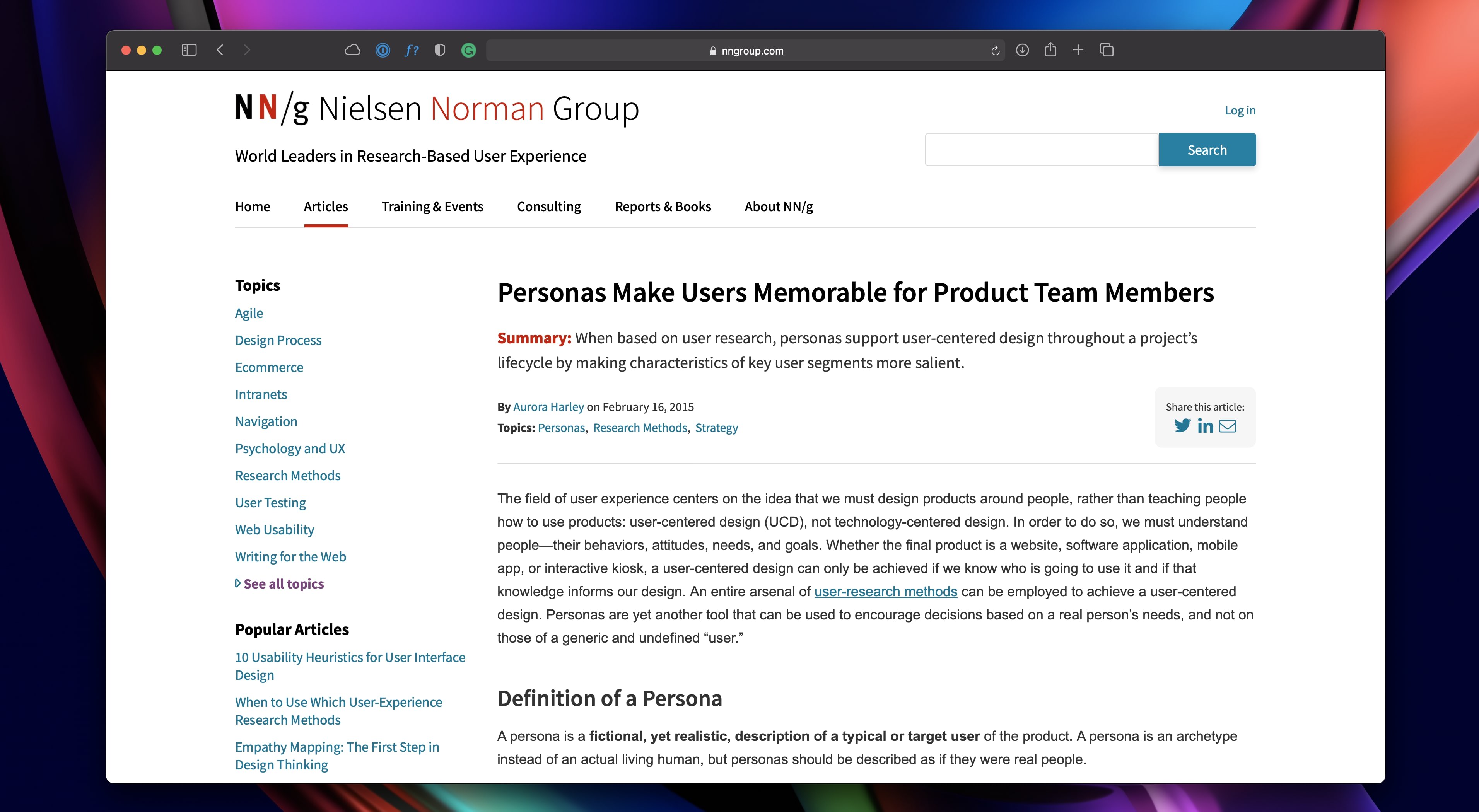Go to Reports & Books tab
The width and height of the screenshot is (1479, 812).
[x=663, y=206]
